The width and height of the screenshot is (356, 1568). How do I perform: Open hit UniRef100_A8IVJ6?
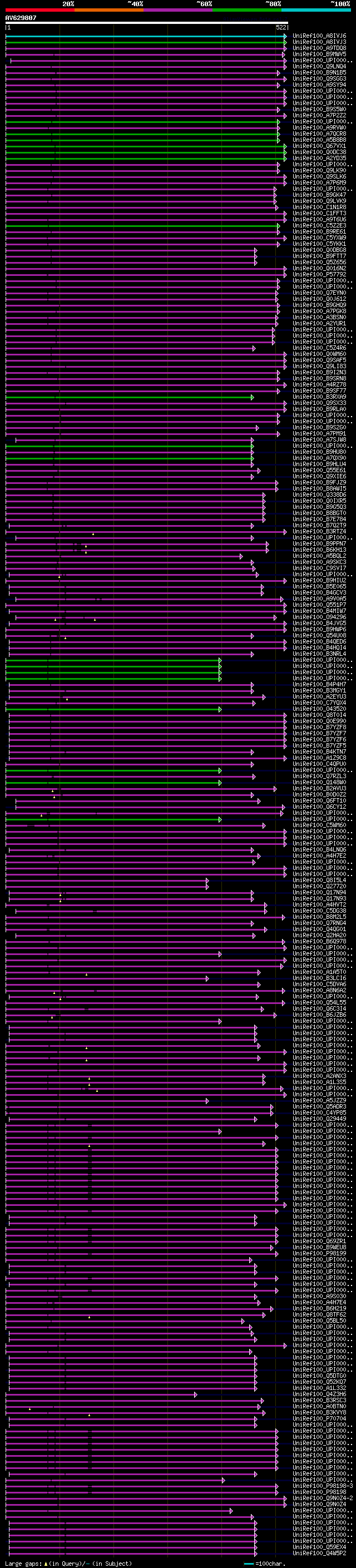pos(319,36)
